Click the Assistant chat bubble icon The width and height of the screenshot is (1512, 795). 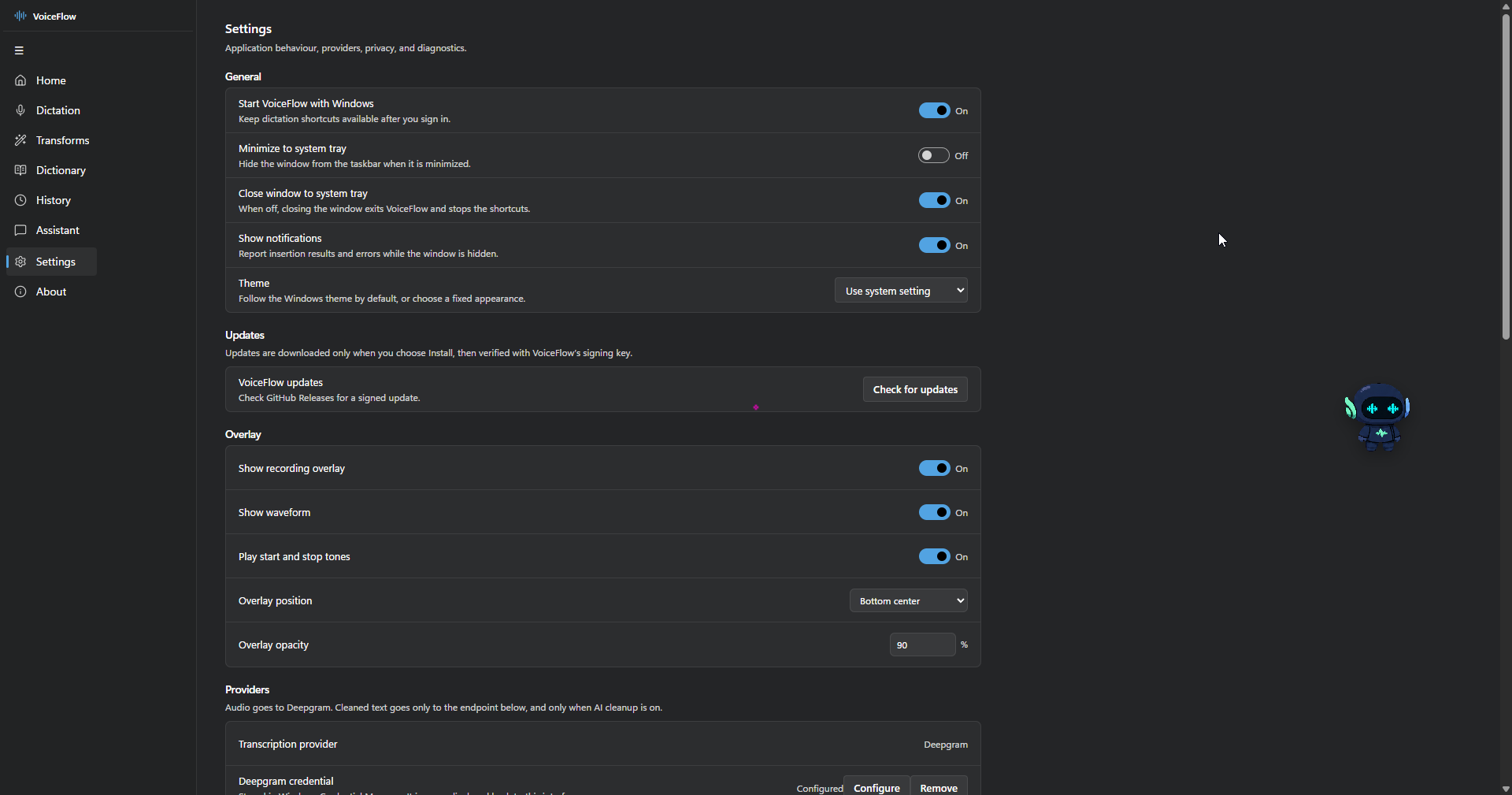pyautogui.click(x=20, y=230)
